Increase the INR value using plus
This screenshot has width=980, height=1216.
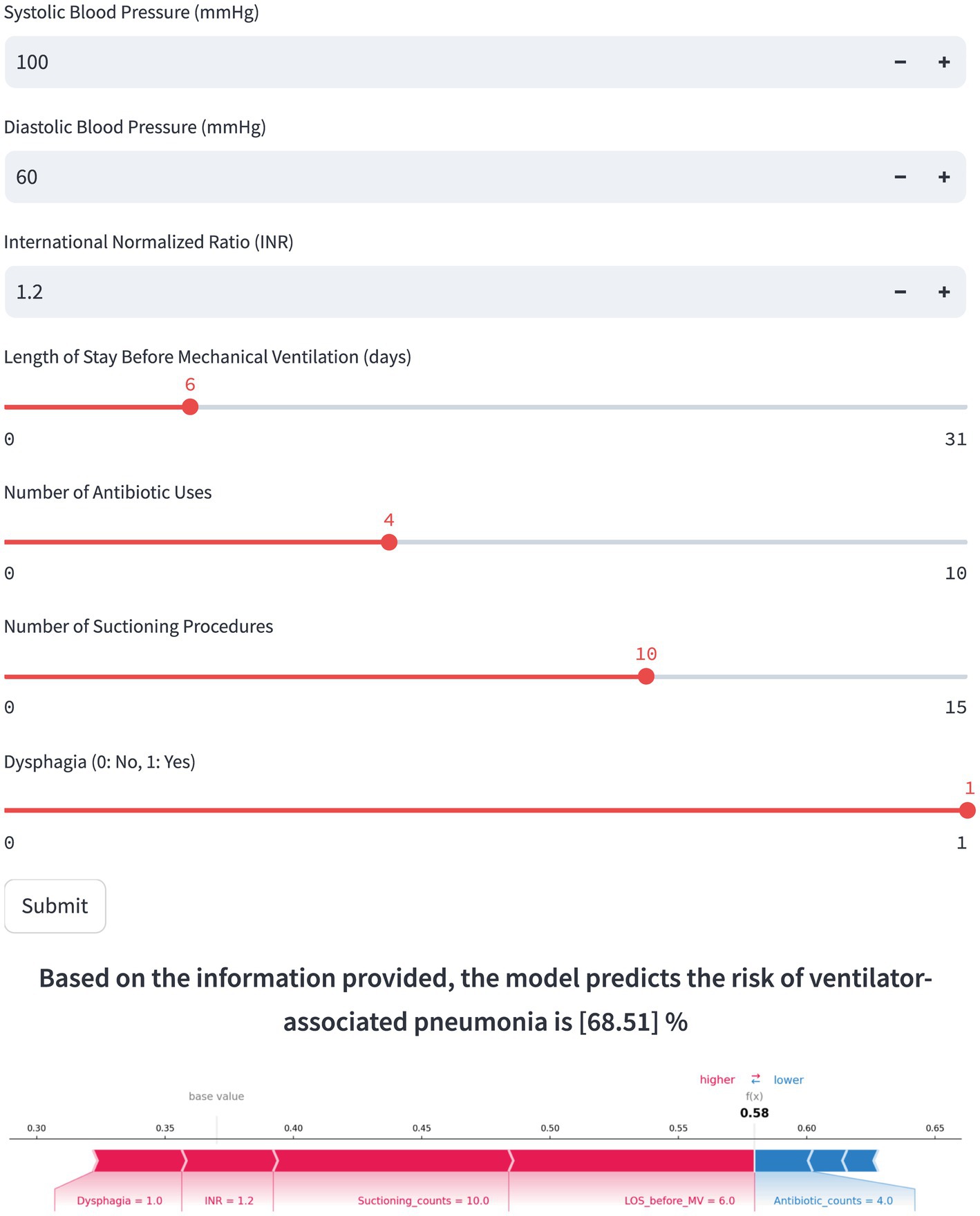click(944, 292)
